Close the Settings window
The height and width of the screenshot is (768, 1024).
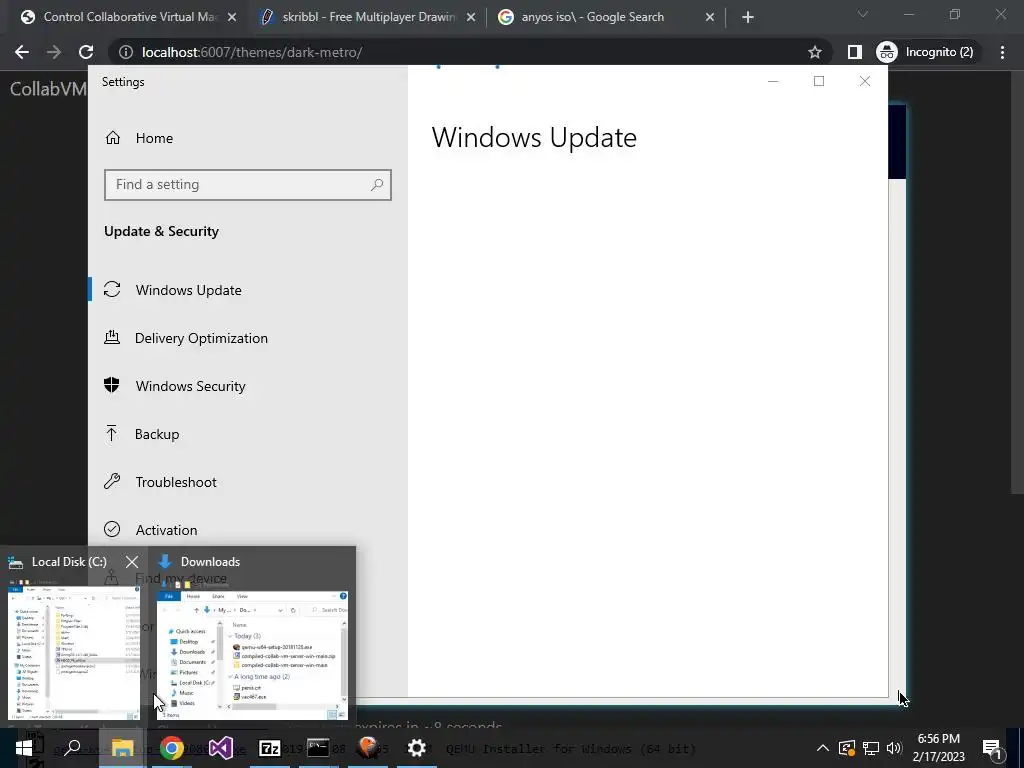tap(865, 81)
